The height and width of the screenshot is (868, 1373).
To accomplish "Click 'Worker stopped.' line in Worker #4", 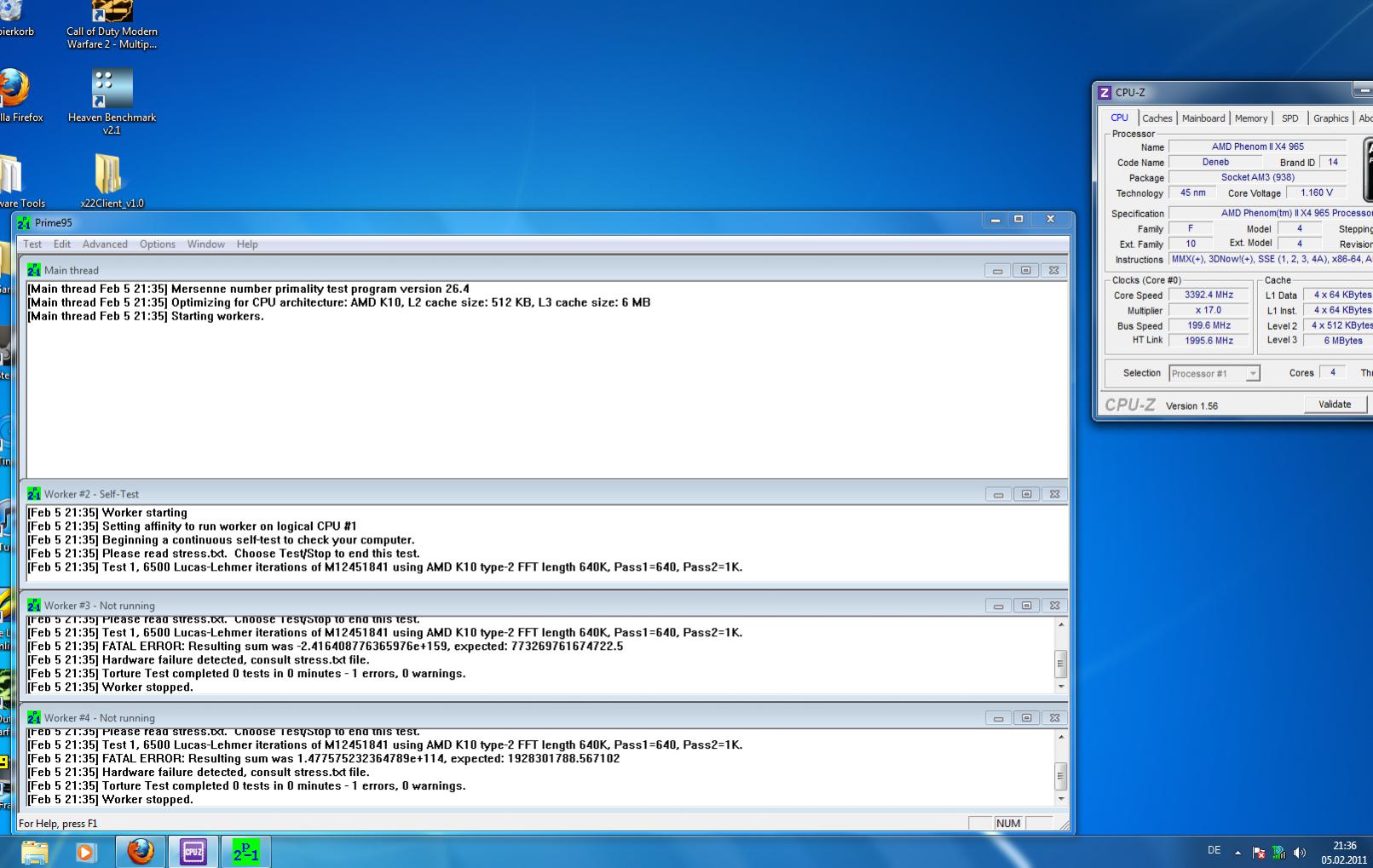I will [111, 800].
